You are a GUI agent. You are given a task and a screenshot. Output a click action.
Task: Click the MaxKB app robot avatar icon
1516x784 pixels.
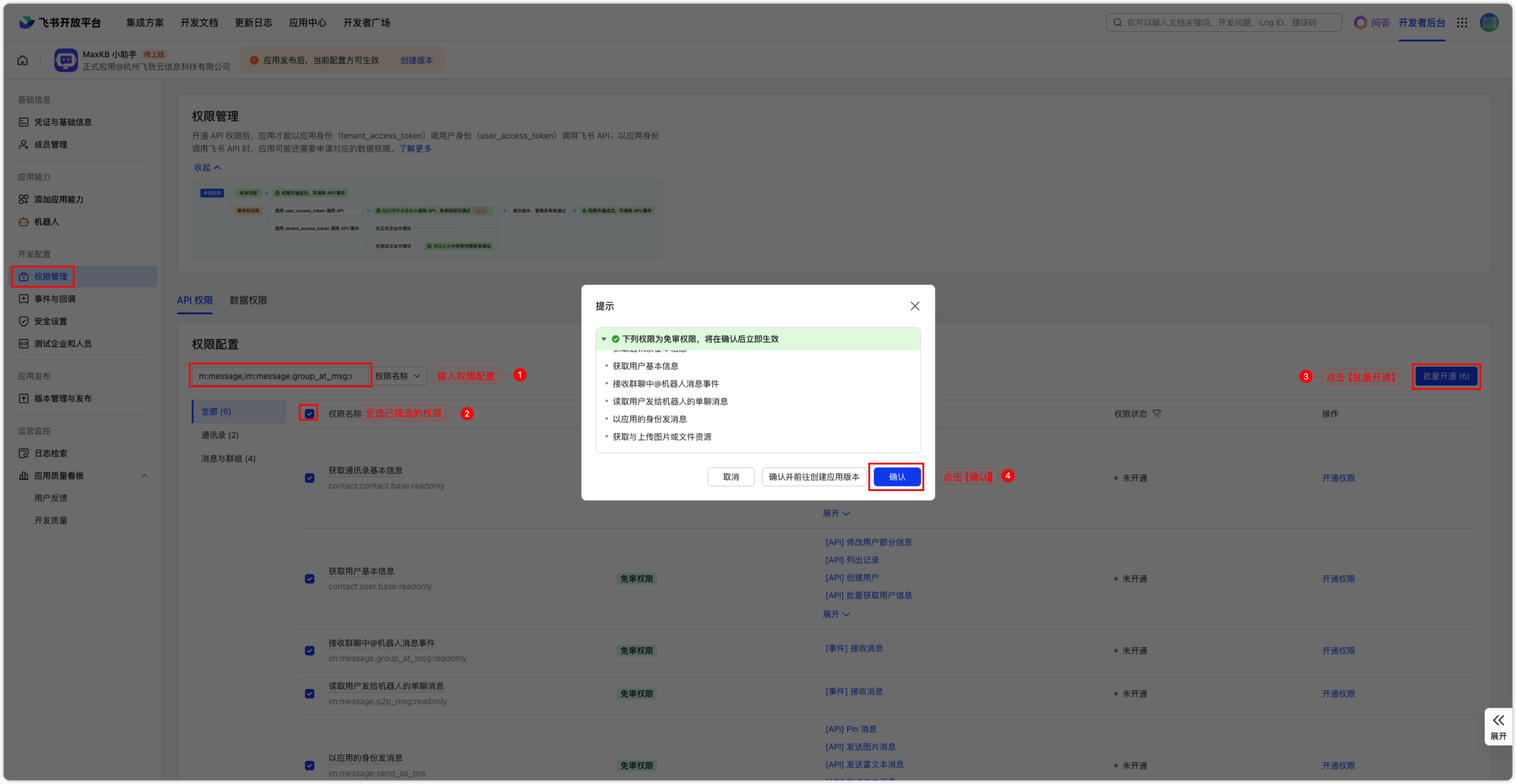[x=65, y=60]
